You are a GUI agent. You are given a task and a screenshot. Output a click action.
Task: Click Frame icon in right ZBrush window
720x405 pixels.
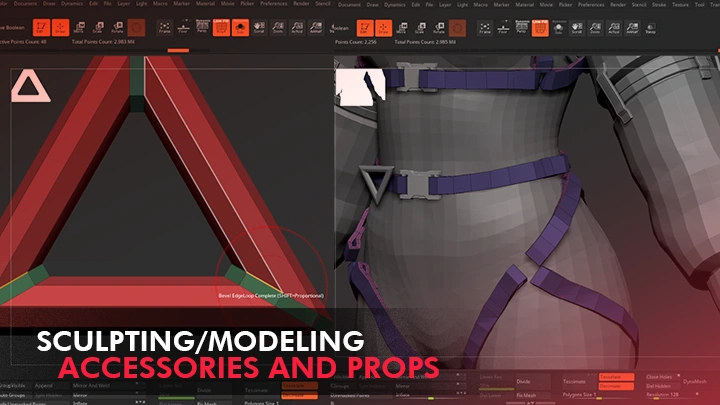click(485, 28)
